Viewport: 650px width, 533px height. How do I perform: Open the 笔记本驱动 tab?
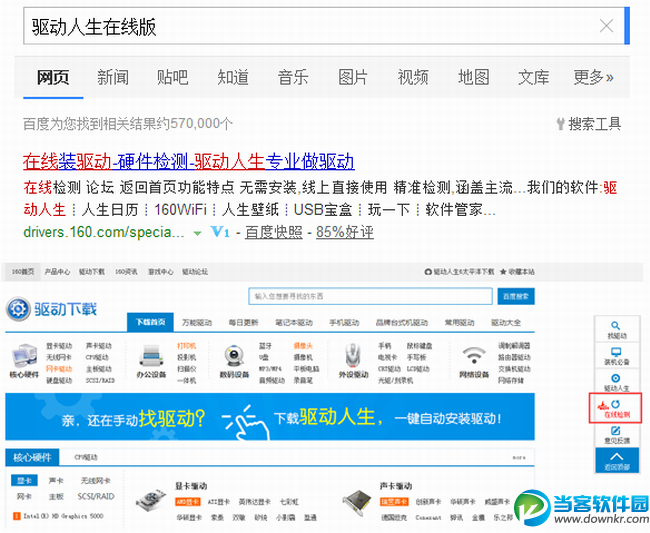pyautogui.click(x=294, y=322)
